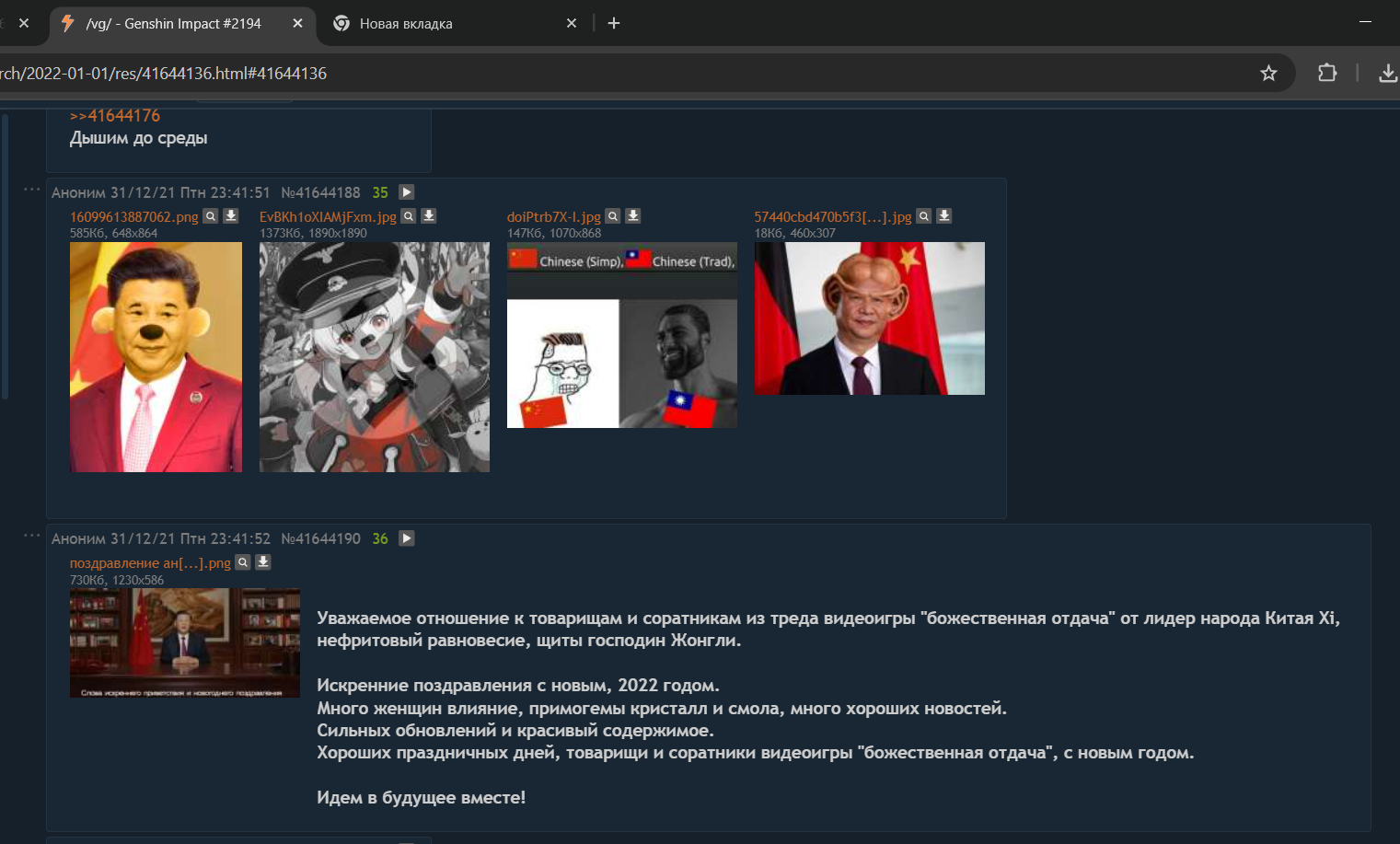Viewport: 1400px width, 844px height.
Task: Click file info "585Кб, 648x864"
Action: [x=114, y=234]
